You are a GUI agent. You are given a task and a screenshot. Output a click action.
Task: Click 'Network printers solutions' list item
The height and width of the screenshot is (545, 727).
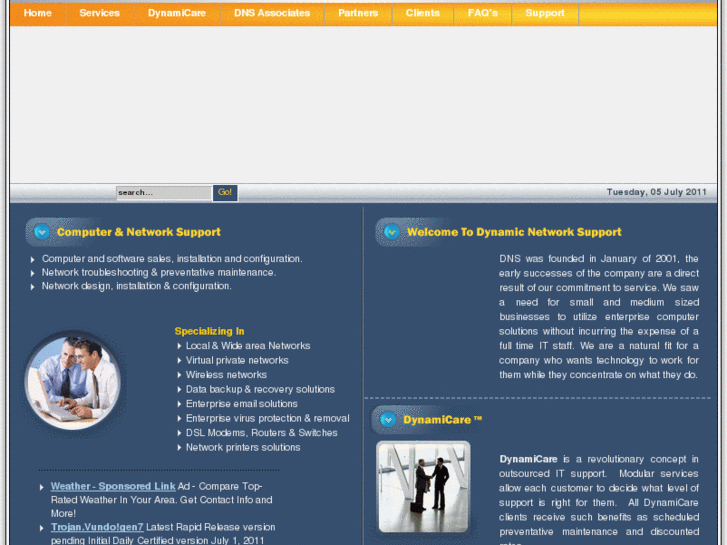(x=243, y=448)
